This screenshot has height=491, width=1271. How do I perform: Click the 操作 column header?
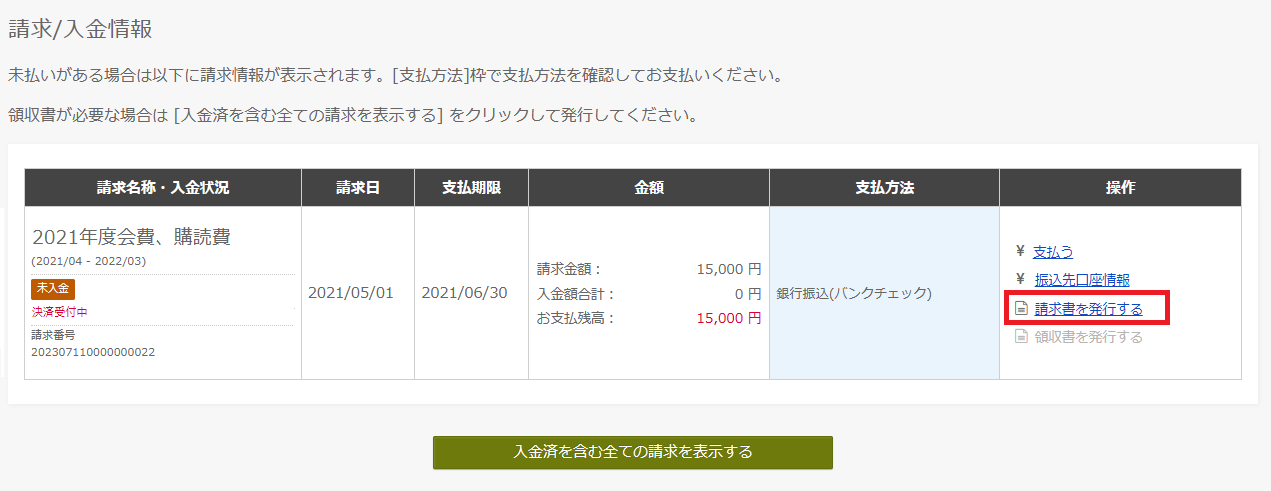[x=1120, y=188]
